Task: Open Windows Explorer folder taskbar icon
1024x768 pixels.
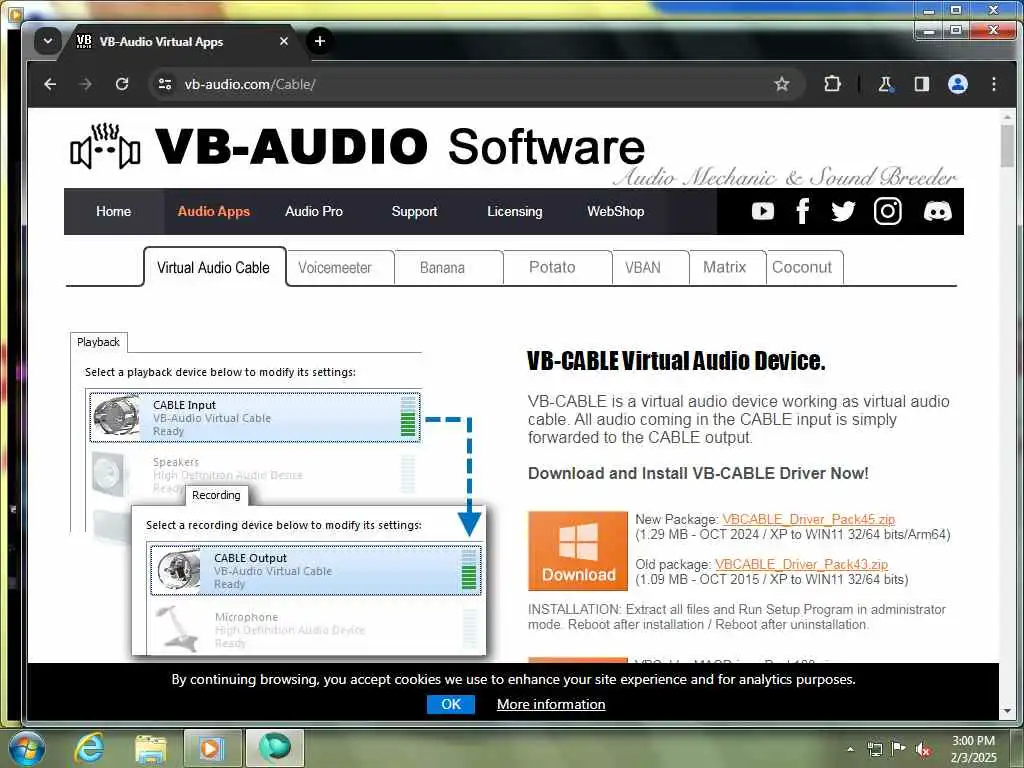Action: (x=150, y=748)
